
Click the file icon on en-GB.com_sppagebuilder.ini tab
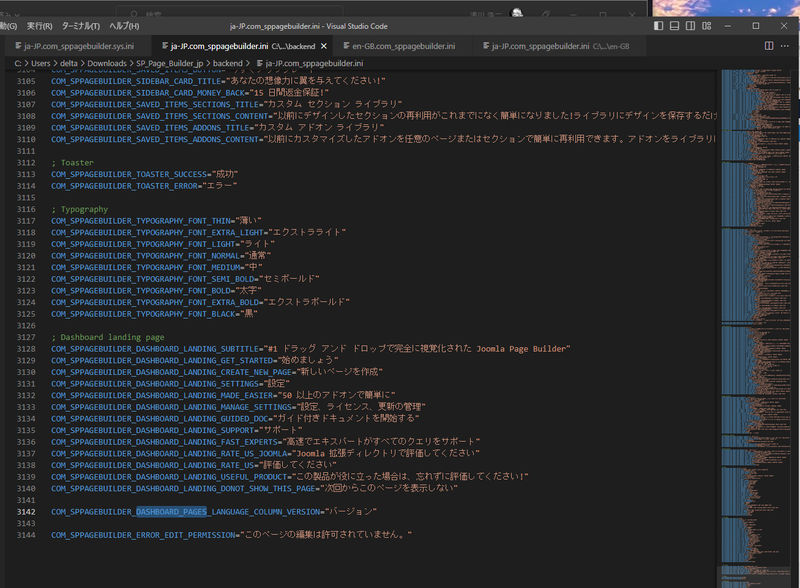click(x=344, y=46)
